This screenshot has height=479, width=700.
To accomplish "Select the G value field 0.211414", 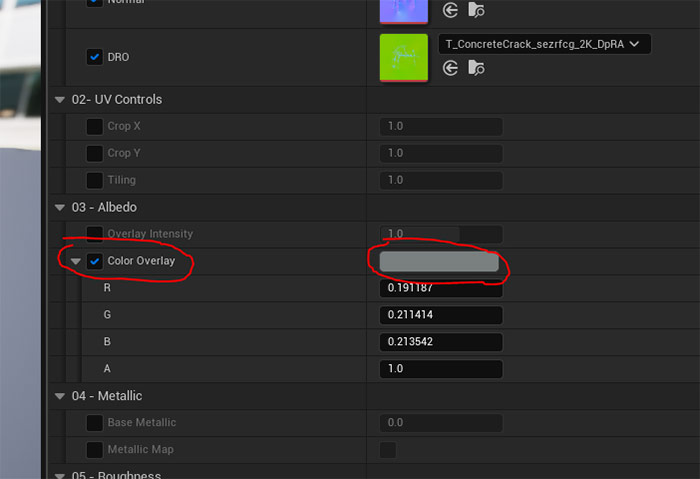I will point(440,315).
